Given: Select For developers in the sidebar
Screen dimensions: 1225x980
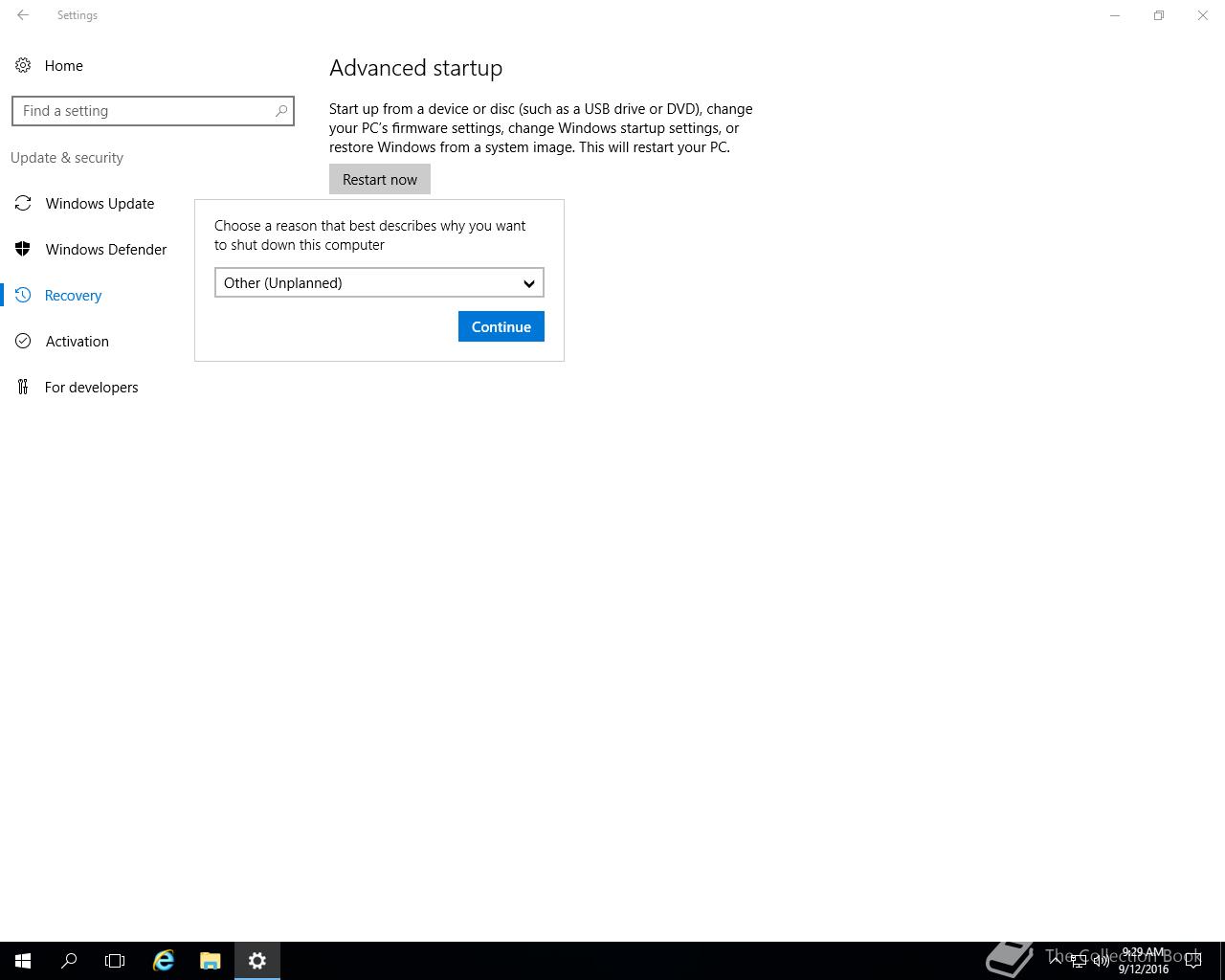Looking at the screenshot, I should tap(91, 387).
